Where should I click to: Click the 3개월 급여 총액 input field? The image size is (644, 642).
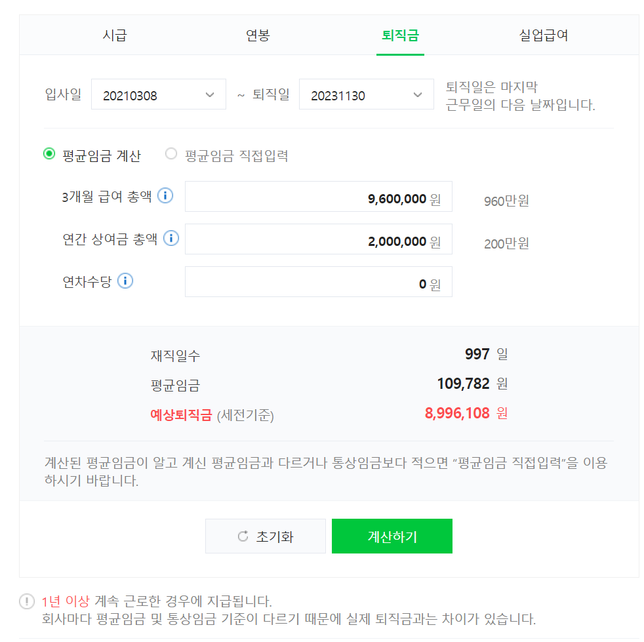(x=318, y=198)
